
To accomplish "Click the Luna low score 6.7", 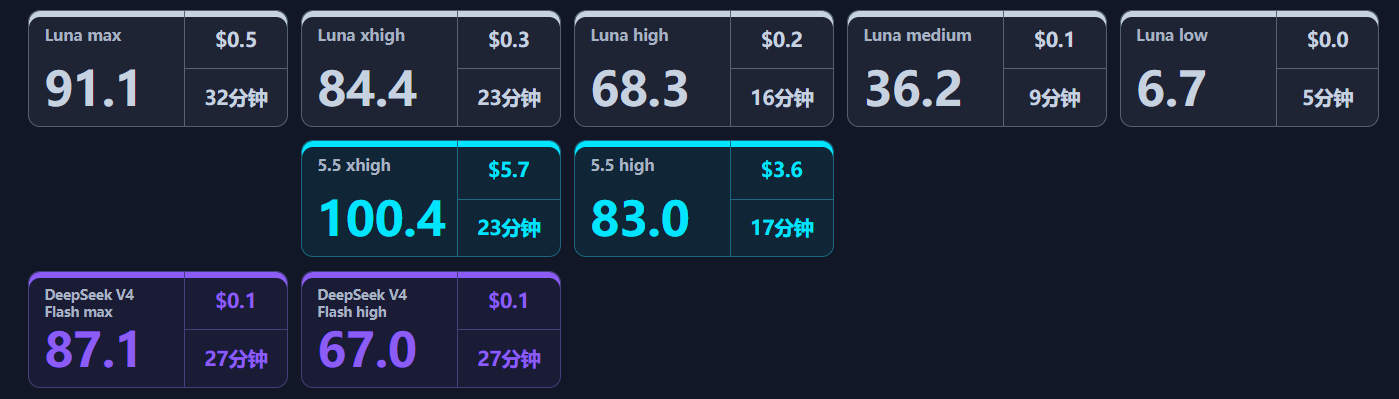I will click(1171, 89).
